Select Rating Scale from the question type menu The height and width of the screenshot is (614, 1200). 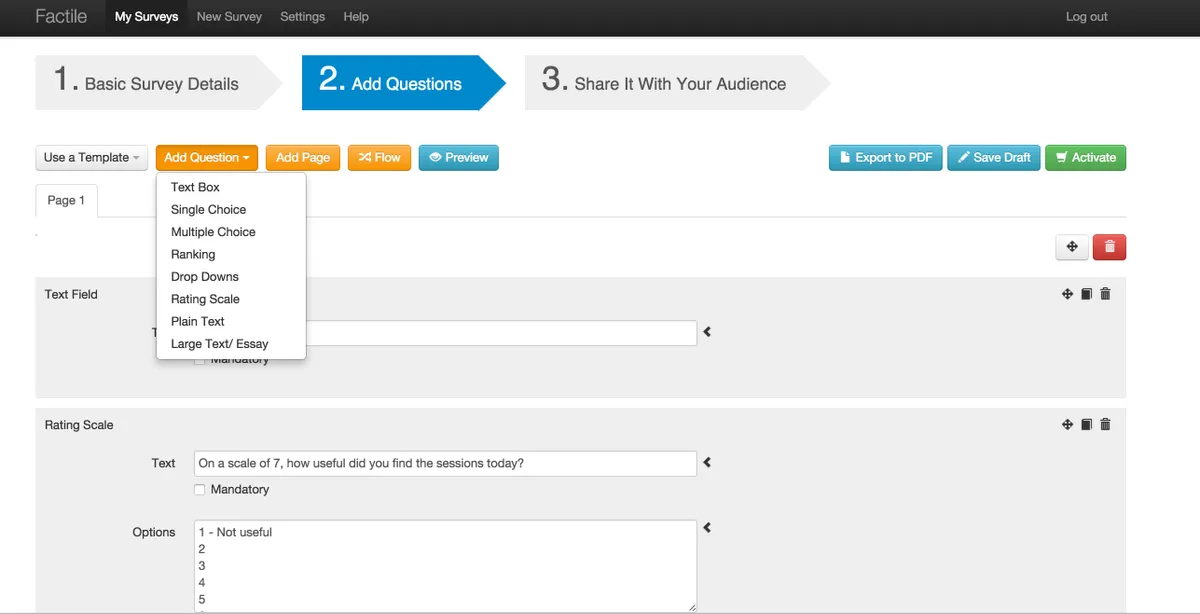click(x=205, y=299)
